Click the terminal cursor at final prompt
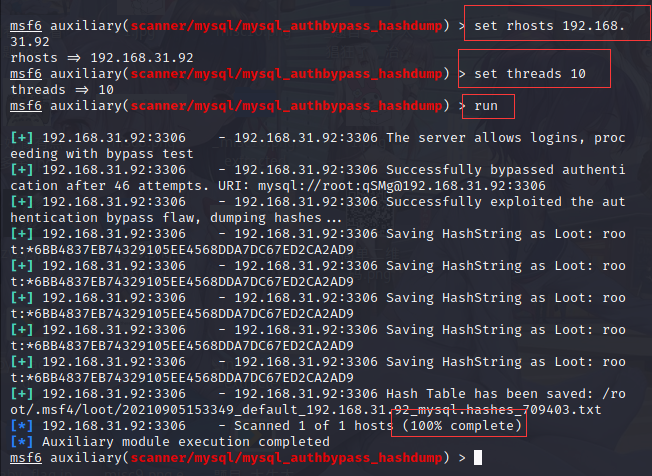Screen dimensions: 652x476 point(478,458)
